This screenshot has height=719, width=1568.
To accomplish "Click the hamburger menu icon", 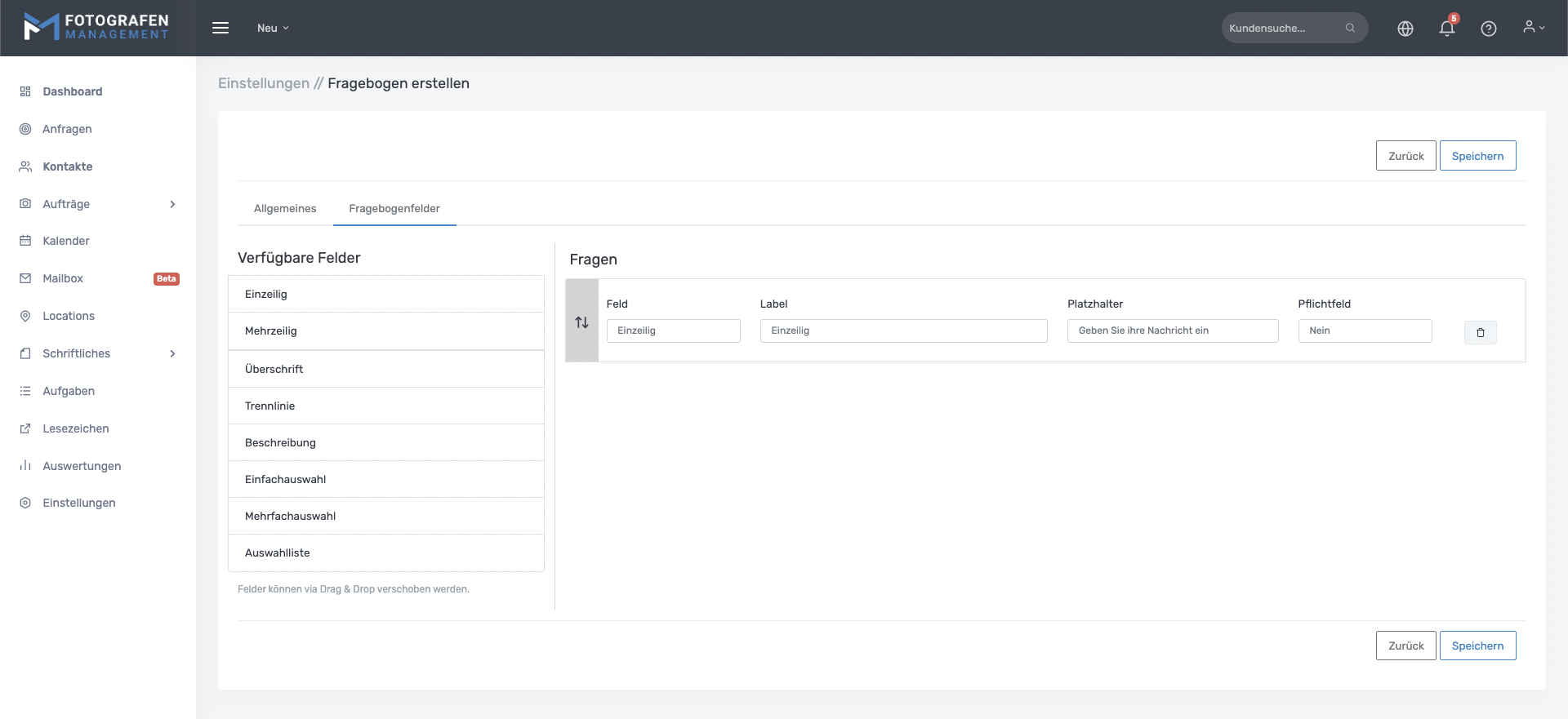I will (220, 28).
